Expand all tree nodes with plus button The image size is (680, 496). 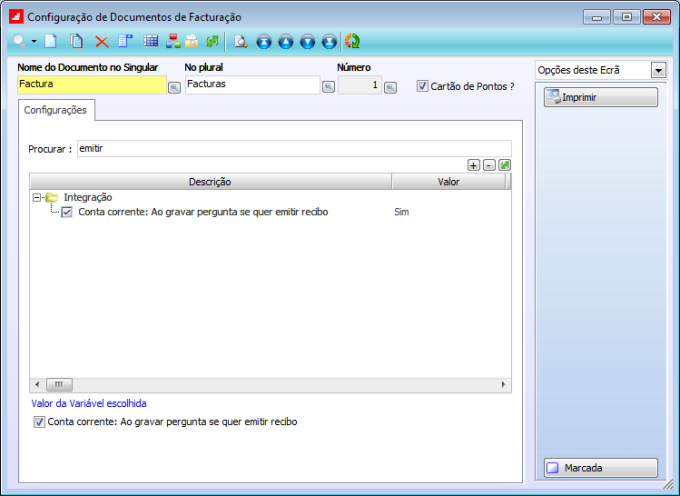[474, 165]
